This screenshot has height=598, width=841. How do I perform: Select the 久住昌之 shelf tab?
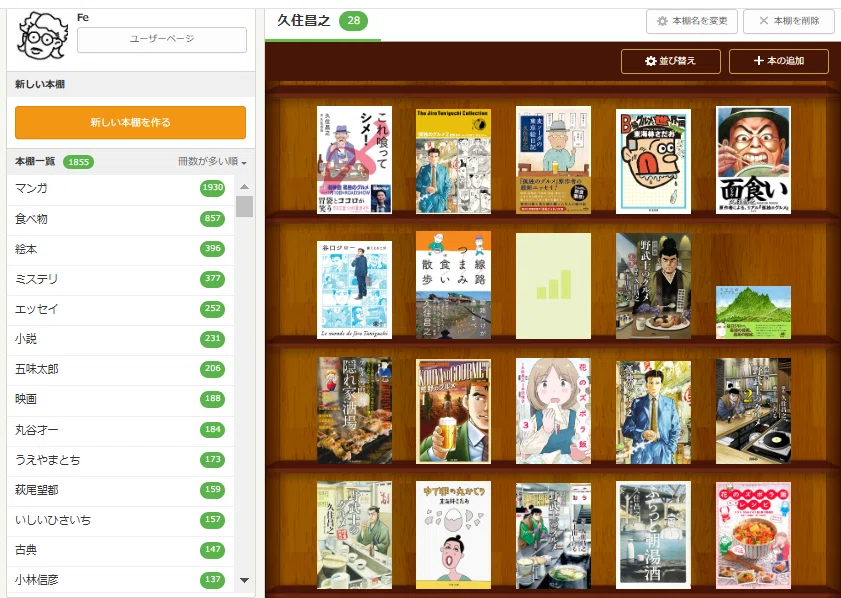pyautogui.click(x=323, y=21)
